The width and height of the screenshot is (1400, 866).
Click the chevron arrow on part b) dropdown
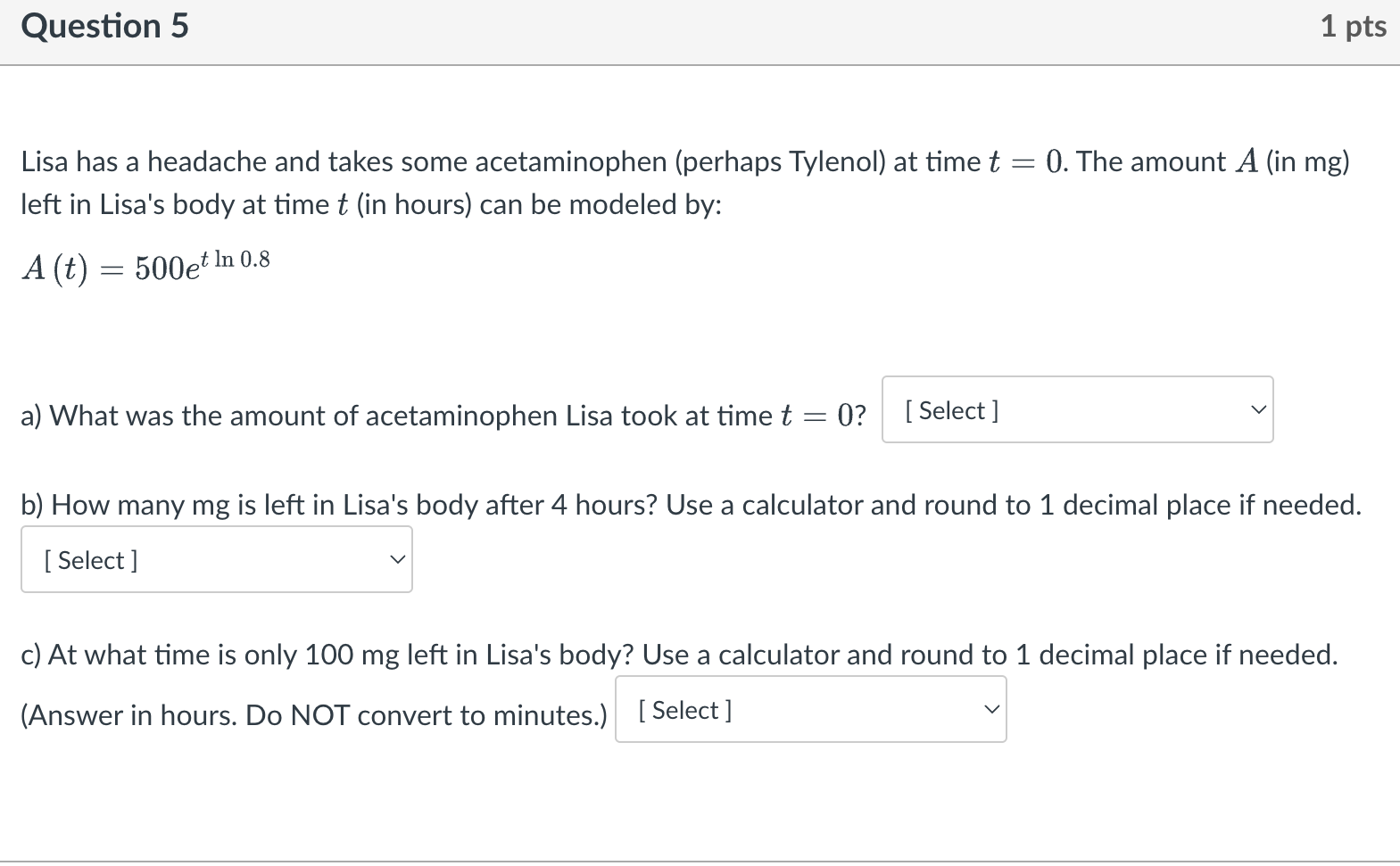pyautogui.click(x=398, y=560)
